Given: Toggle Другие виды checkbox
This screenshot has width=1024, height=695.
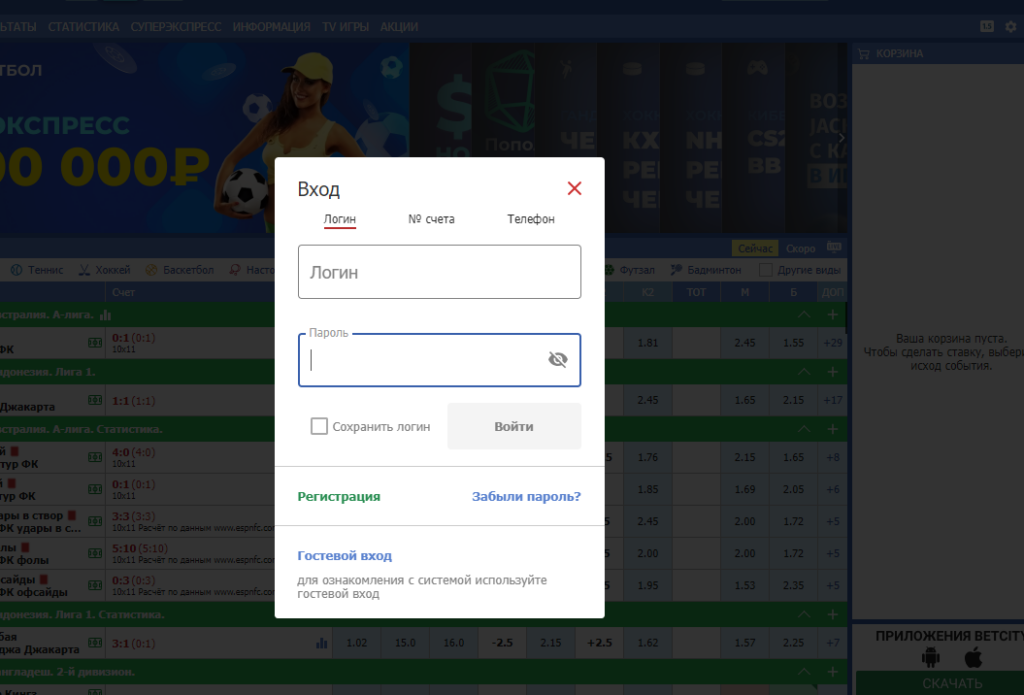Looking at the screenshot, I should (766, 270).
